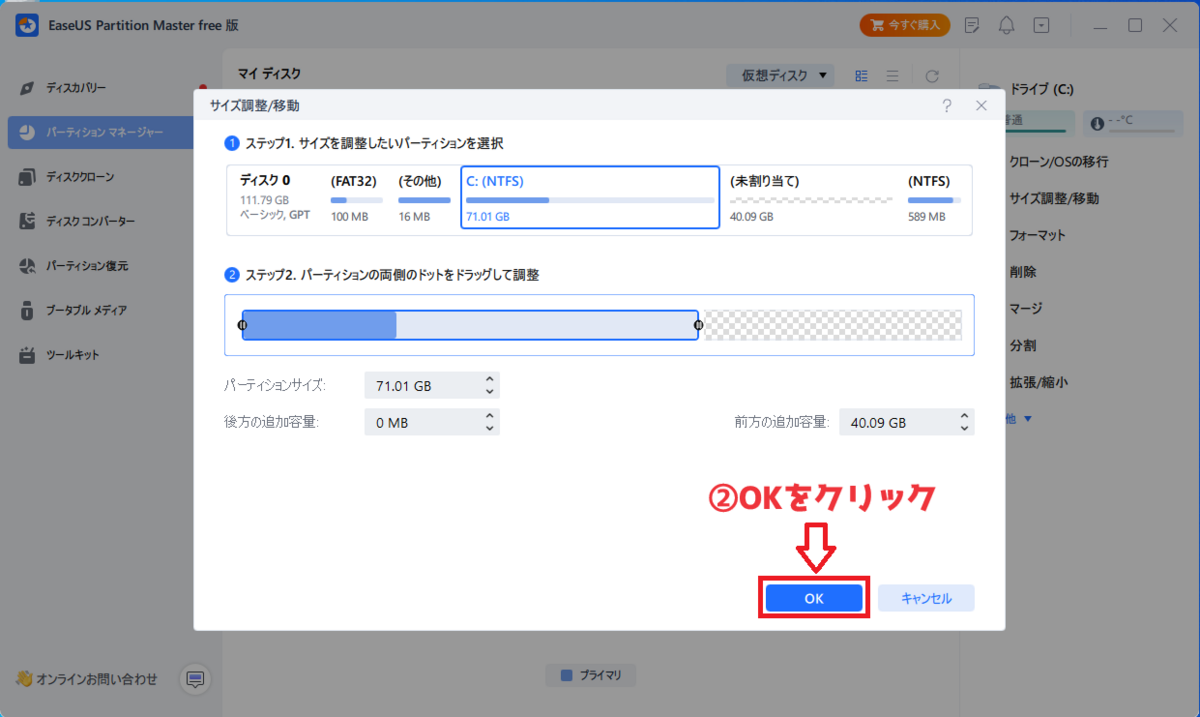The width and height of the screenshot is (1200, 717).
Task: Decrease パーティションサイズ with down arrow
Action: tap(489, 392)
